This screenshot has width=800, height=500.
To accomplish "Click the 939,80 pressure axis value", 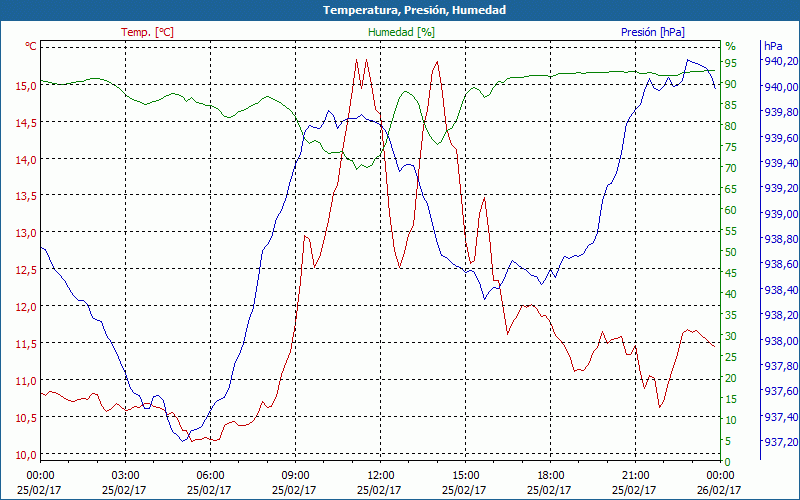I will click(x=779, y=112).
